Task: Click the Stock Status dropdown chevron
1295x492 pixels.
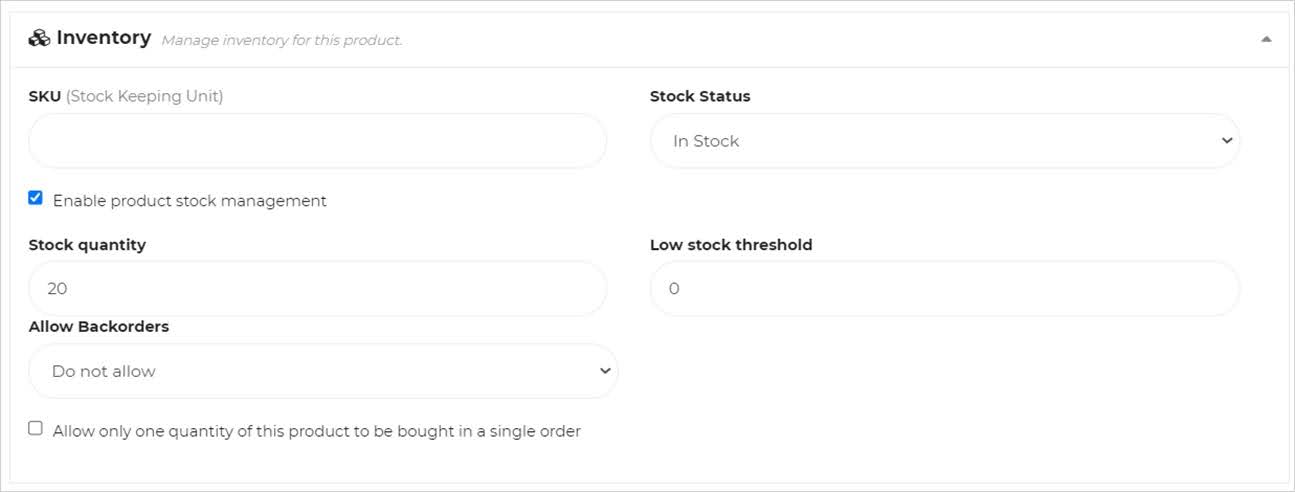Action: [1227, 141]
